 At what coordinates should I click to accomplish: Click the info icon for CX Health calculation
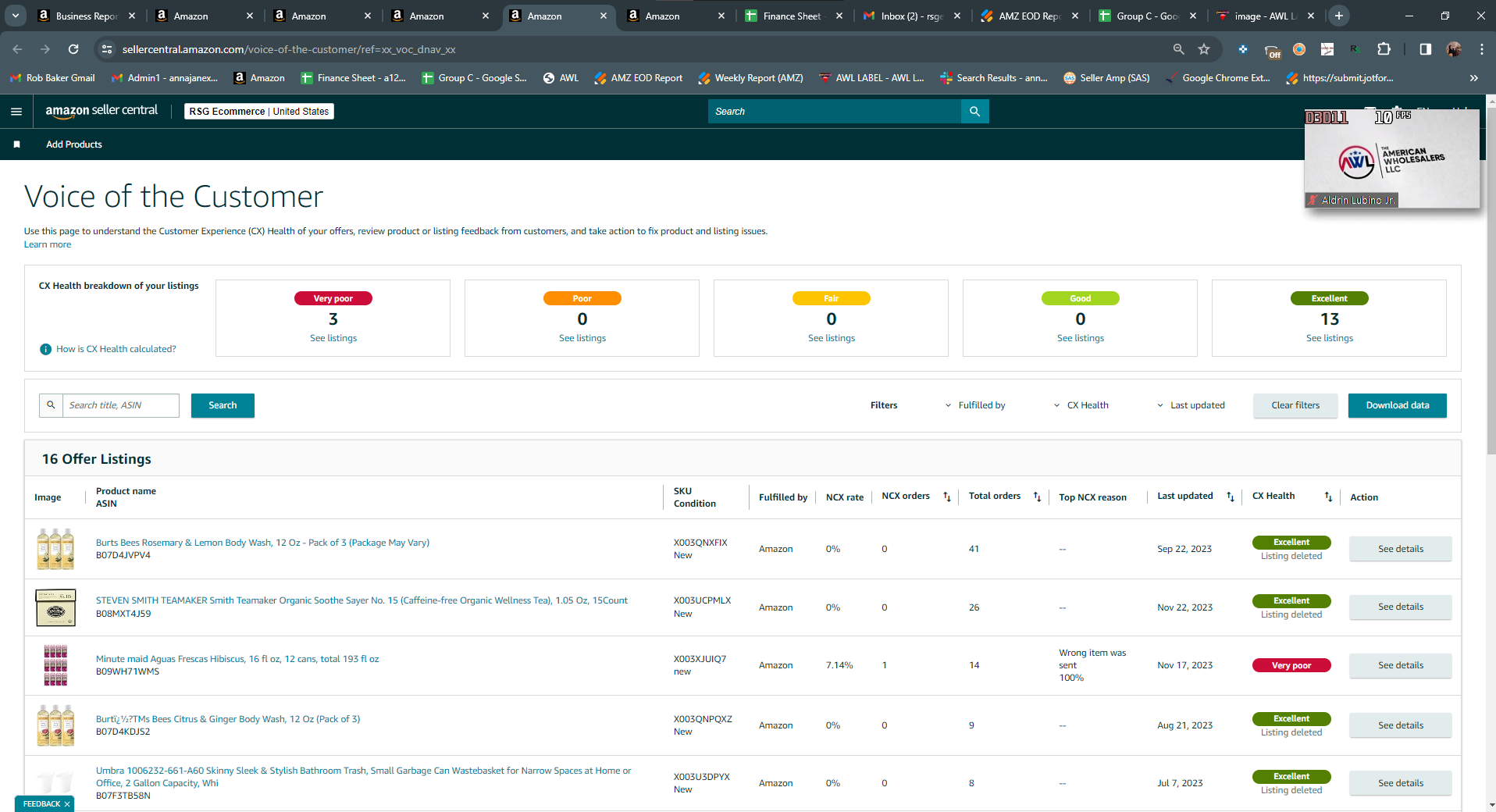(x=46, y=349)
